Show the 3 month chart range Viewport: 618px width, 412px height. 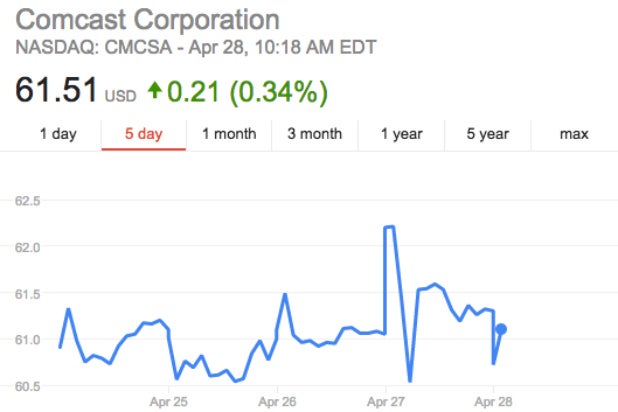pyautogui.click(x=315, y=133)
